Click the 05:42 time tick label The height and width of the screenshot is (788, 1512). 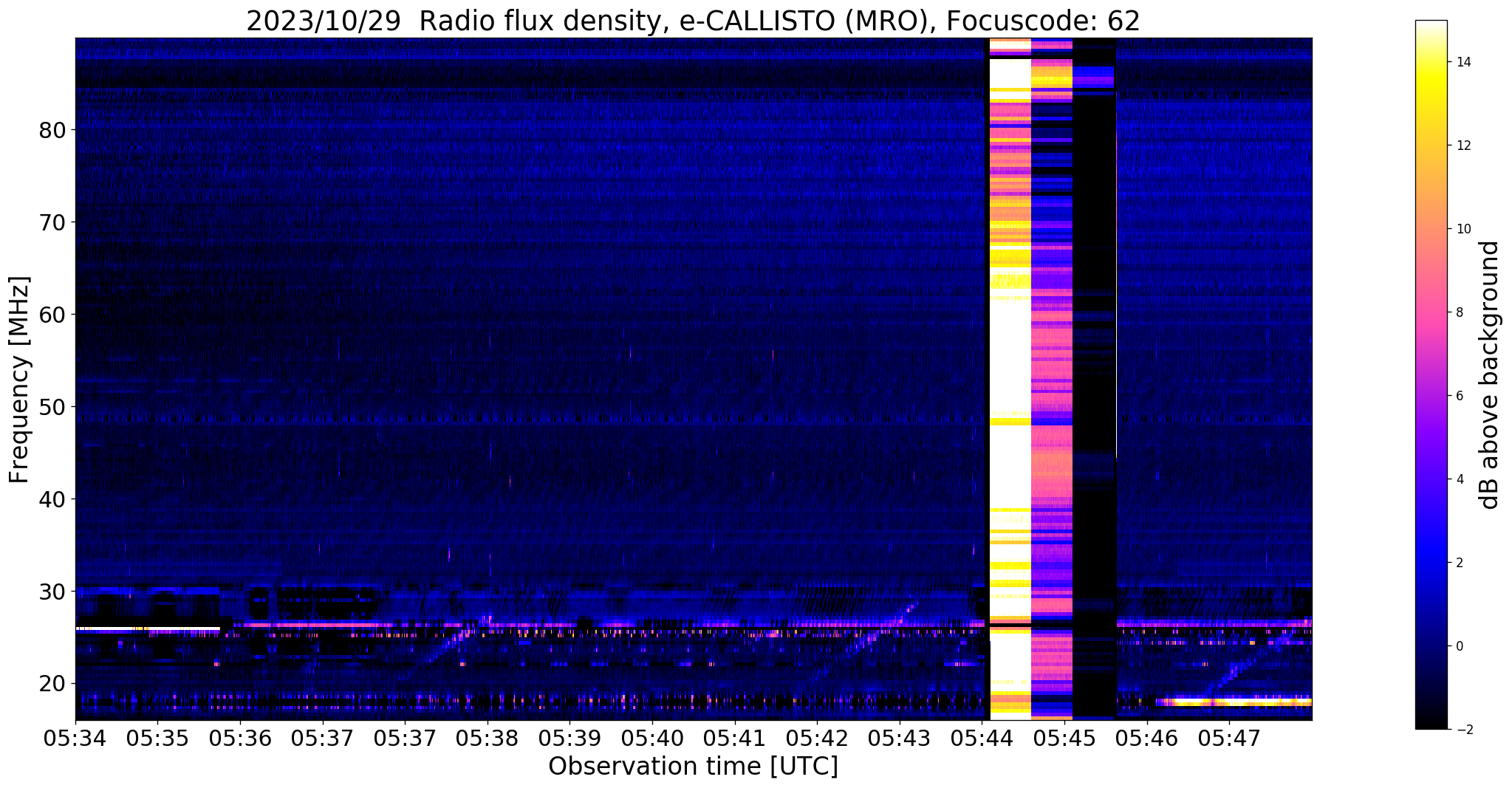816,739
